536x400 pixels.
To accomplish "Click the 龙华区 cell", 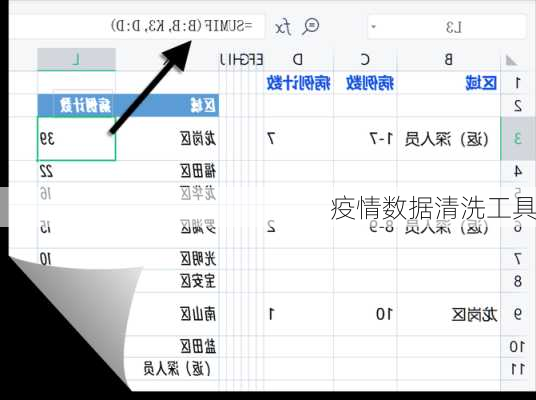I will click(x=168, y=194).
